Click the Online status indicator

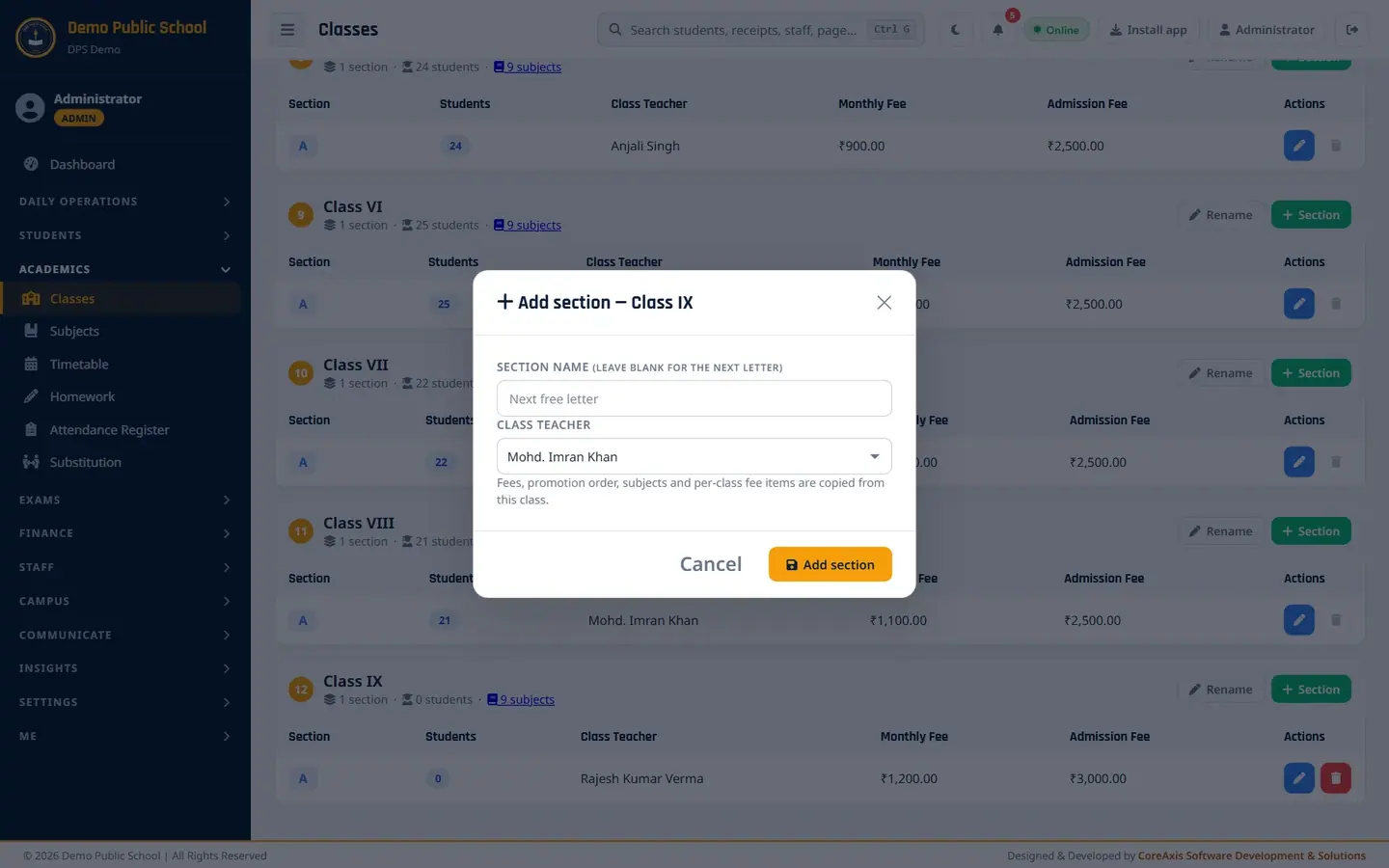(x=1056, y=30)
